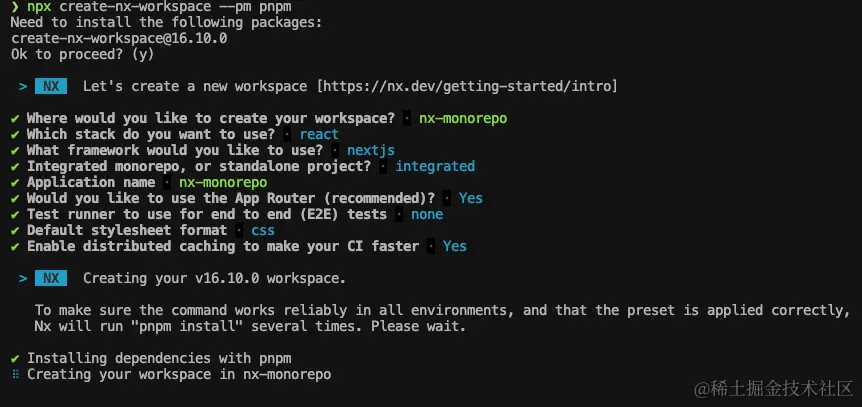Image resolution: width=862 pixels, height=407 pixels.
Task: Click the checkmark beside "Application name"
Action: pyautogui.click(x=15, y=182)
